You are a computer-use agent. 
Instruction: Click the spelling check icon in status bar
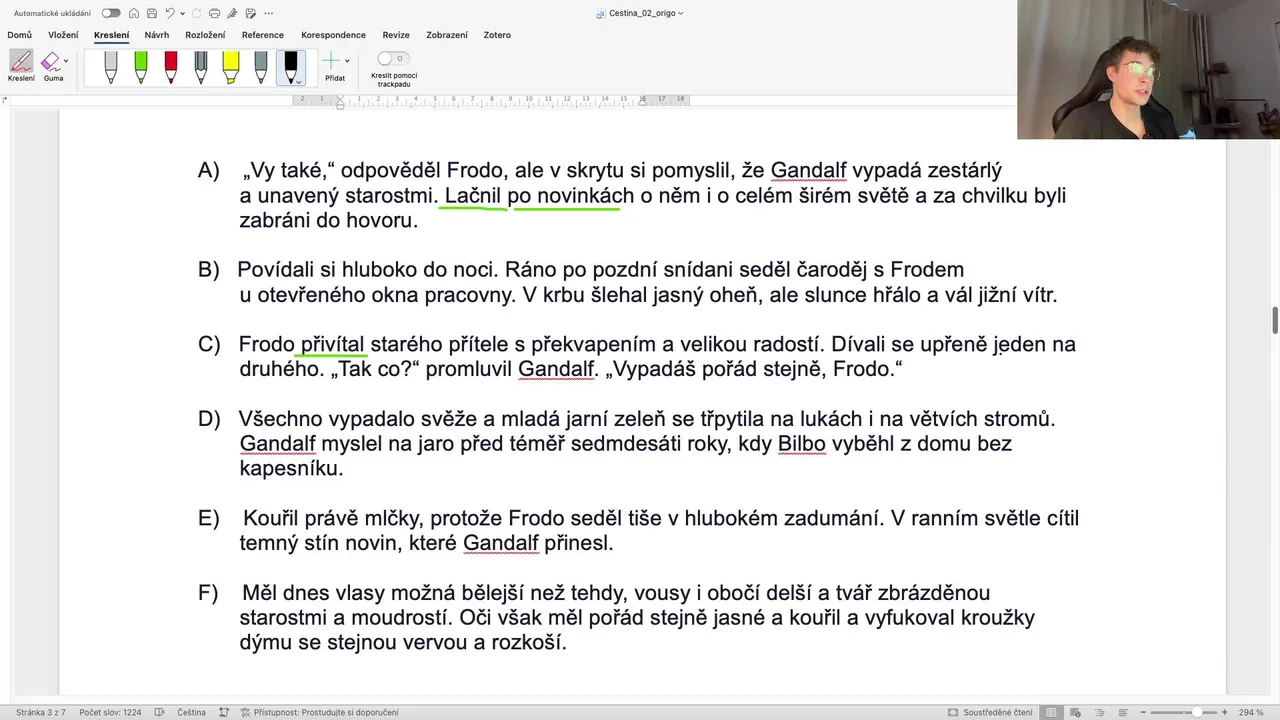(x=160, y=712)
